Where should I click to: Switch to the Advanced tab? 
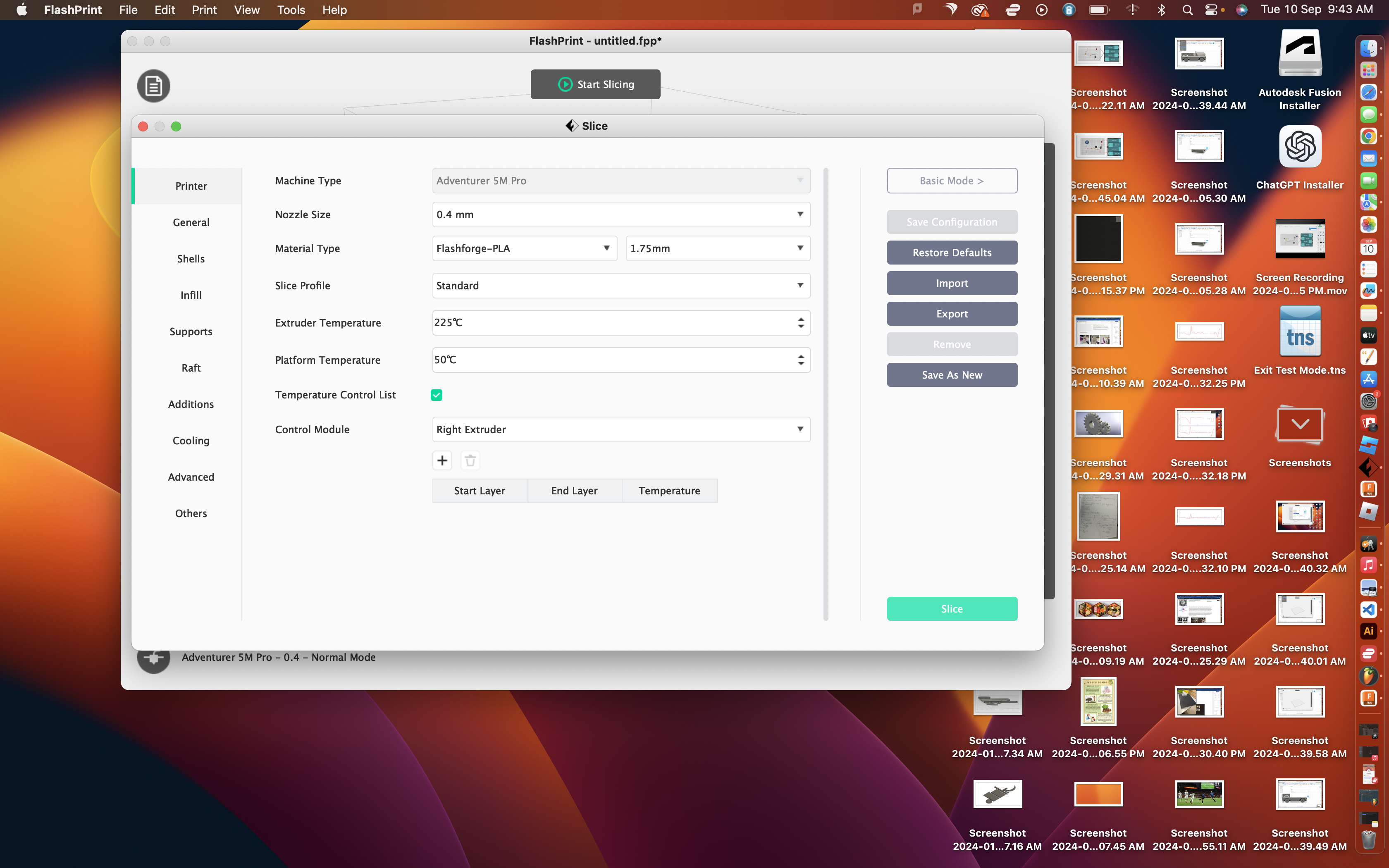coord(191,477)
